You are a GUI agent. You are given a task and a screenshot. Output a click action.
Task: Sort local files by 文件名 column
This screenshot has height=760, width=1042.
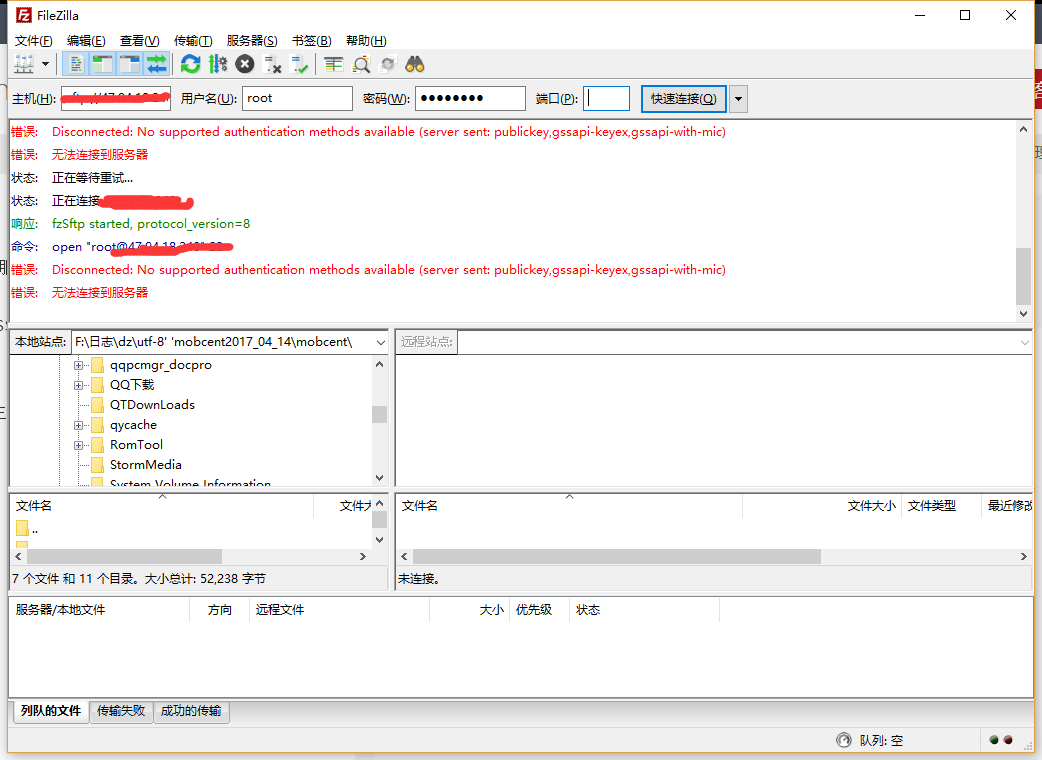click(162, 506)
